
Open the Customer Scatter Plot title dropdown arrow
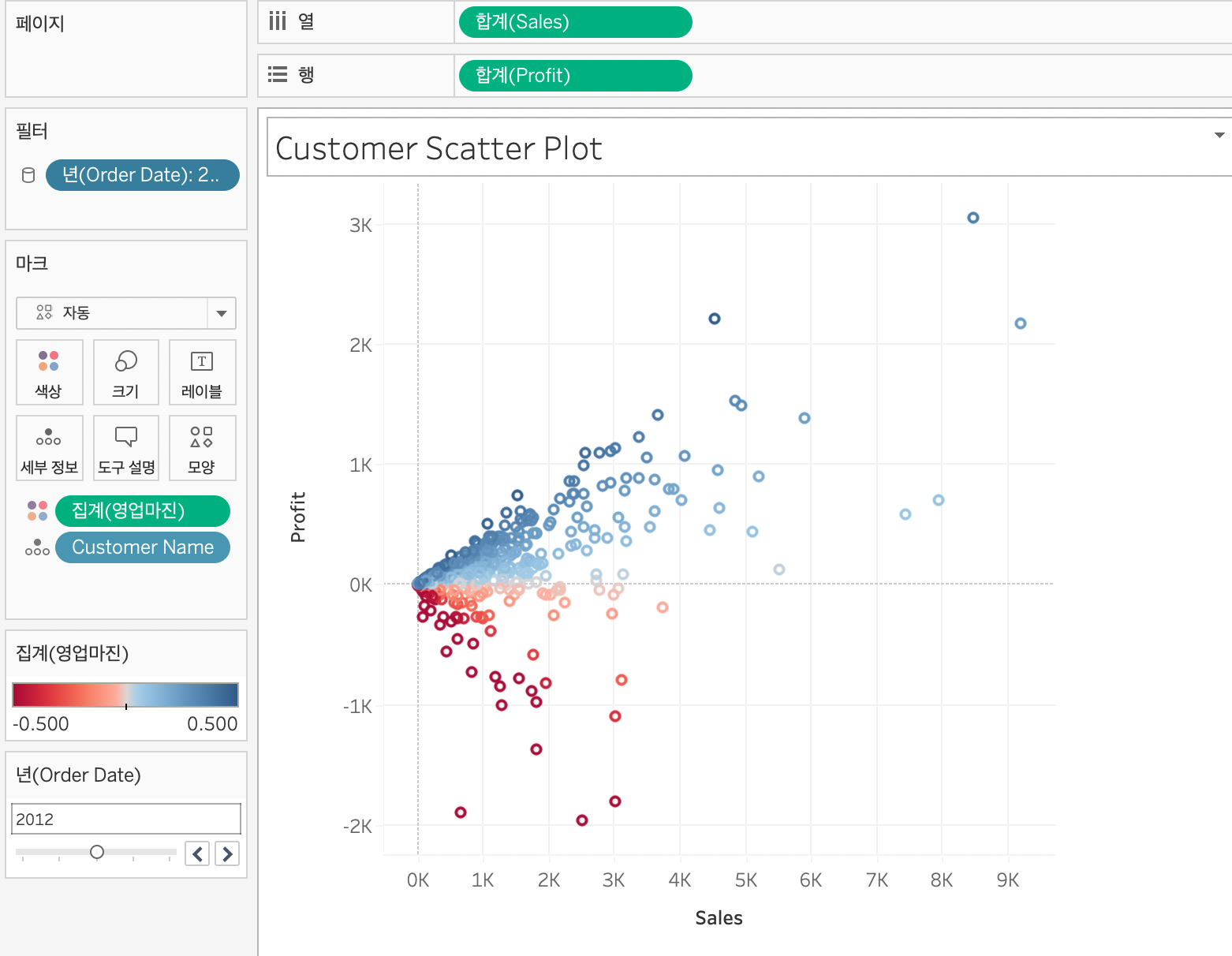click(1219, 135)
